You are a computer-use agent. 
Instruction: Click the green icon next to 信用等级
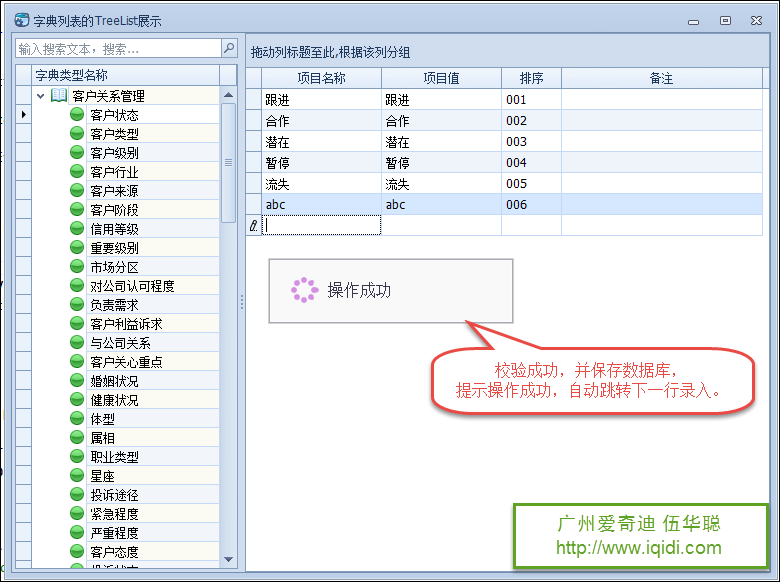[77, 229]
